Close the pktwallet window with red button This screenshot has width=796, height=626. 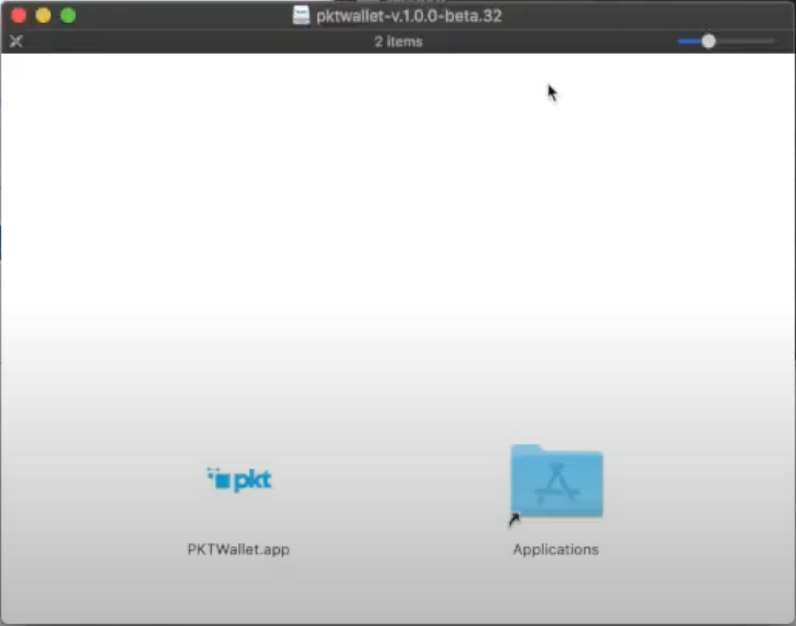[19, 16]
